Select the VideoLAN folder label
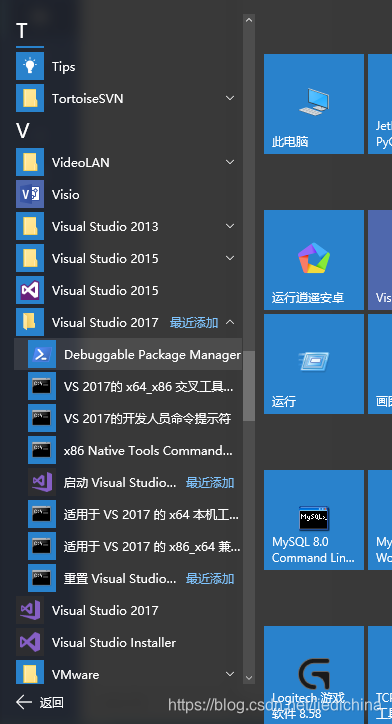The image size is (392, 724). point(80,163)
